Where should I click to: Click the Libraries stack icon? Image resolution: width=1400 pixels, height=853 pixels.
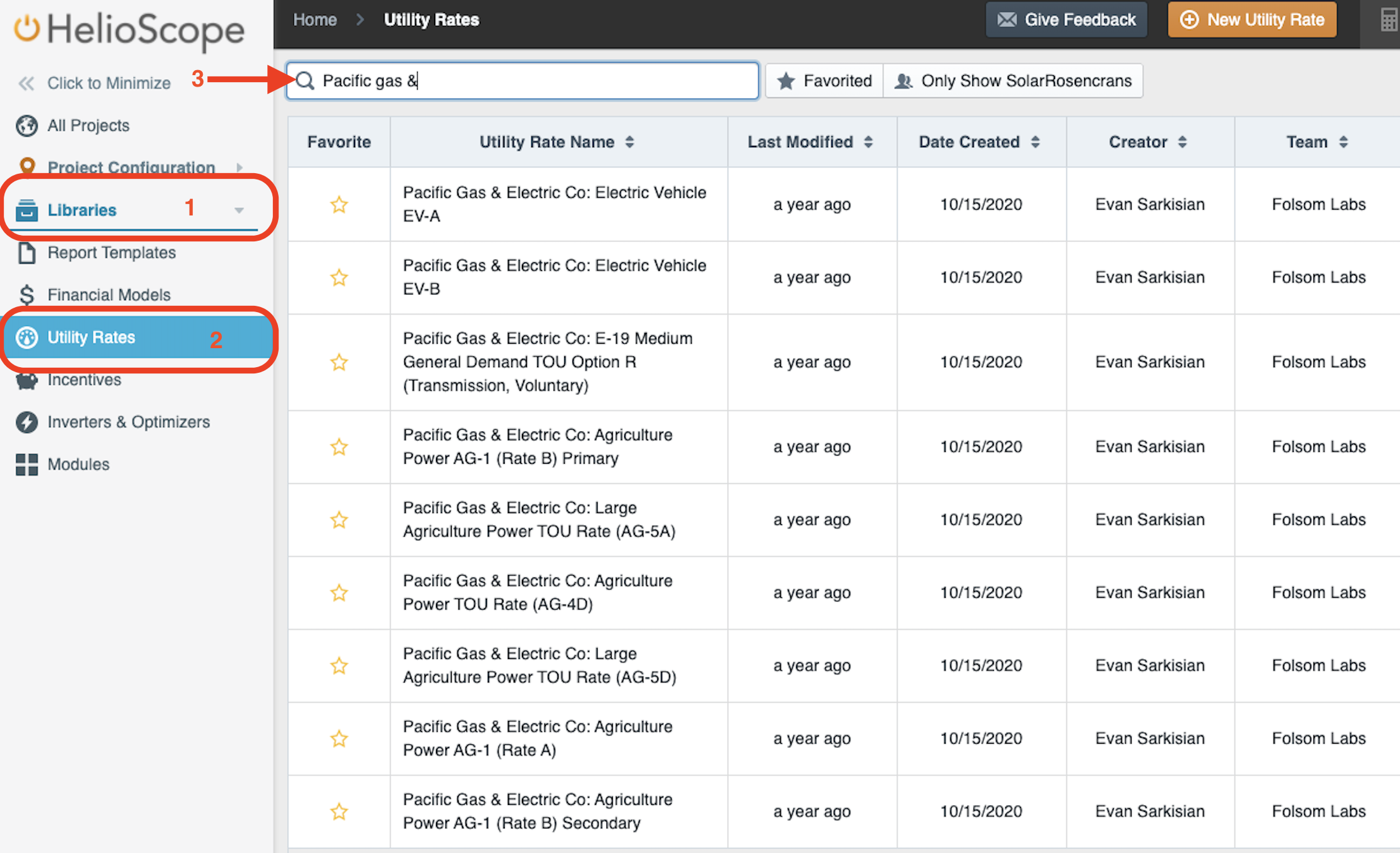27,210
